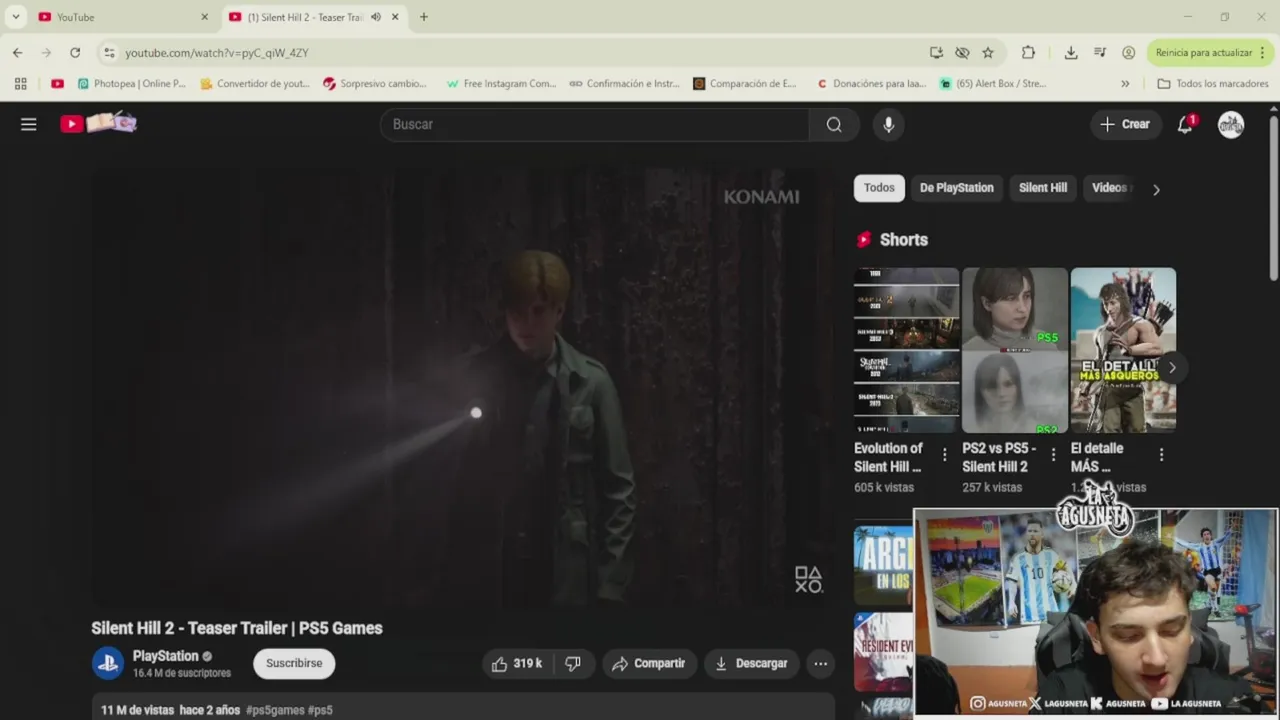Close the Silent Hill 2 Teaser tab
This screenshot has width=1280, height=720.
[x=395, y=17]
